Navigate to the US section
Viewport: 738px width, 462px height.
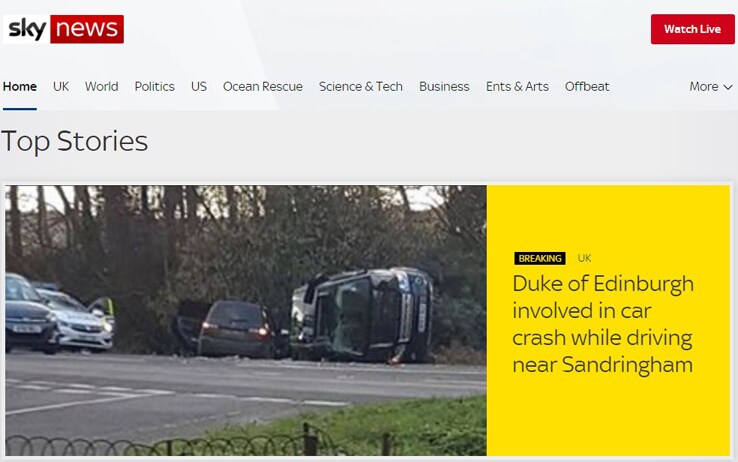(199, 87)
